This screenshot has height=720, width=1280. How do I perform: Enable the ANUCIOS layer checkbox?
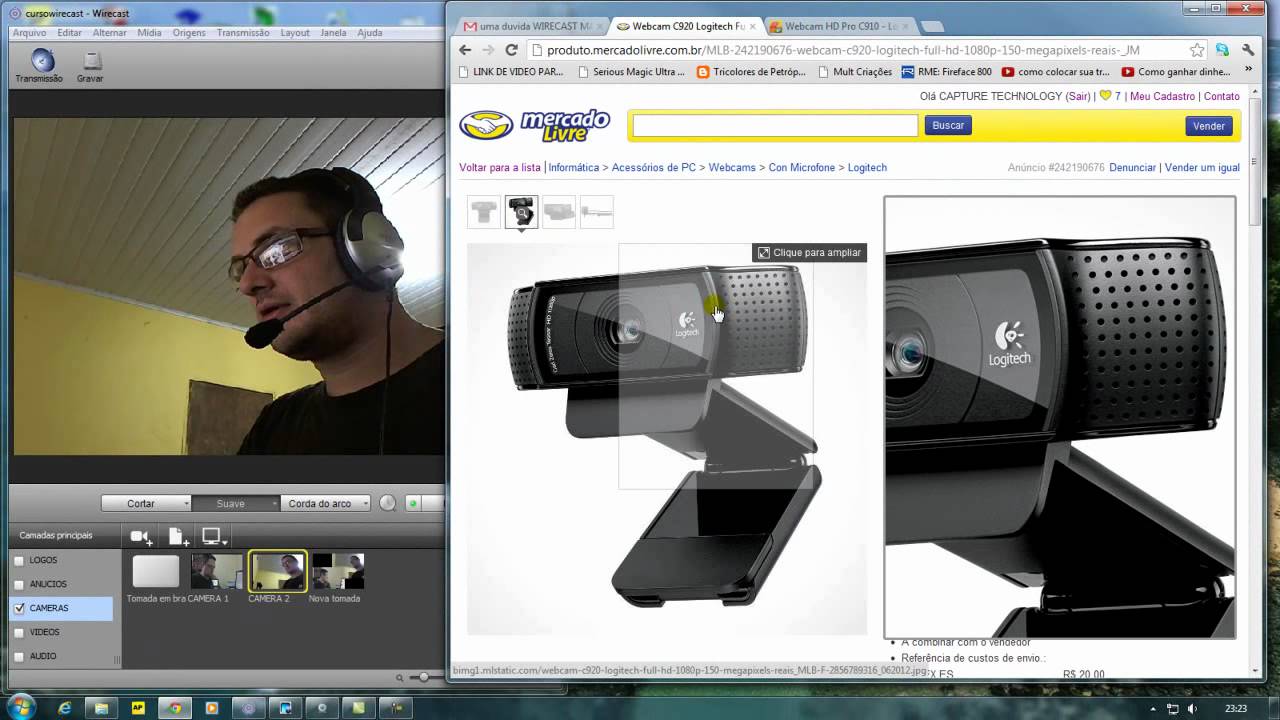point(19,585)
